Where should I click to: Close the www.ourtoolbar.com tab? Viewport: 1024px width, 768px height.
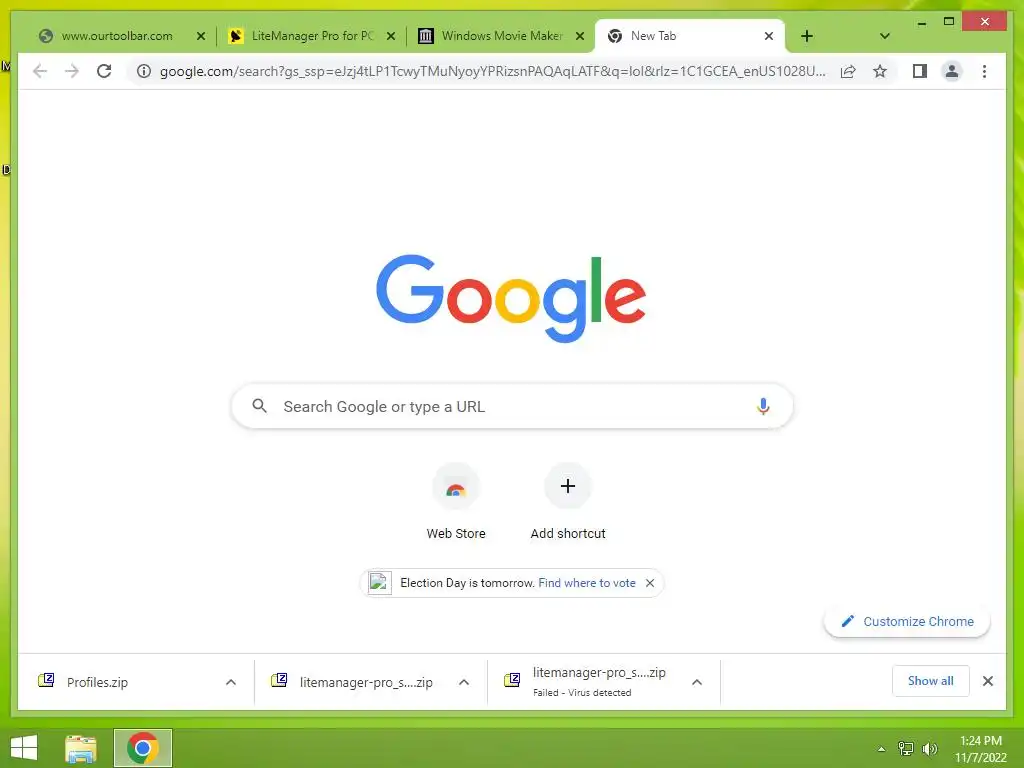tap(201, 36)
